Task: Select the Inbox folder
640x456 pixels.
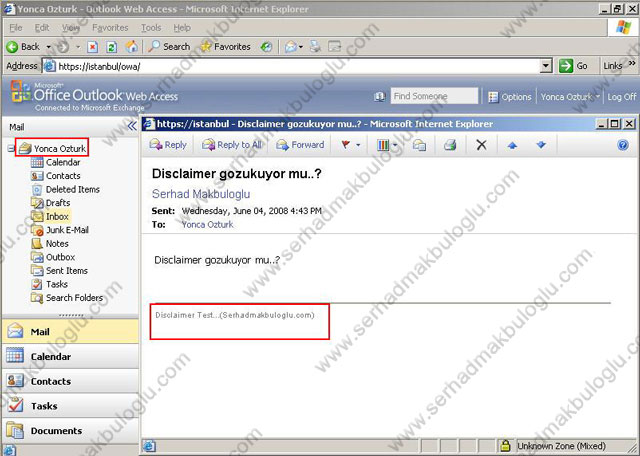Action: click(x=50, y=216)
